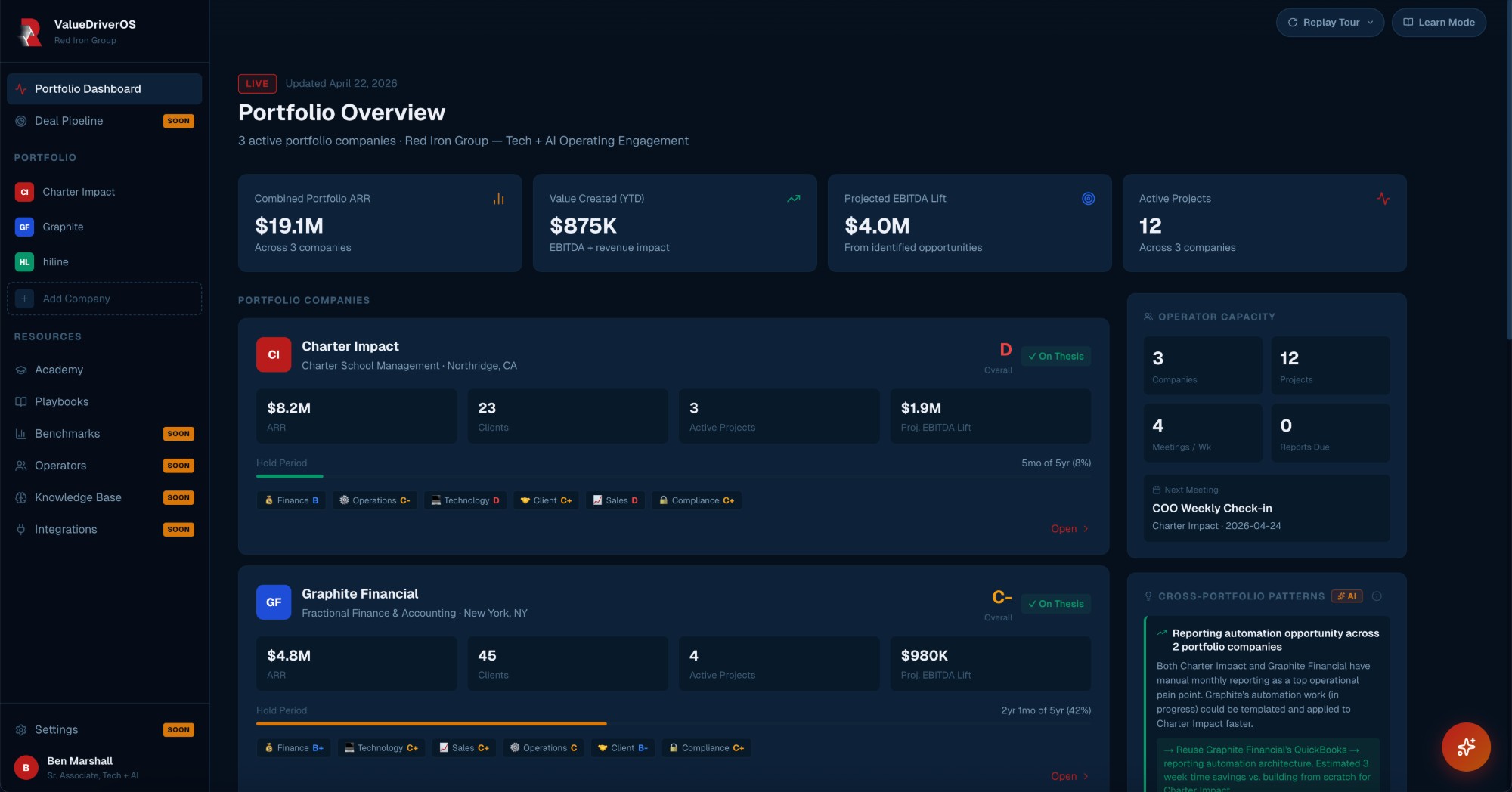This screenshot has width=1512, height=792.
Task: Select the hiline HL avatar in sidebar
Action: tap(23, 261)
